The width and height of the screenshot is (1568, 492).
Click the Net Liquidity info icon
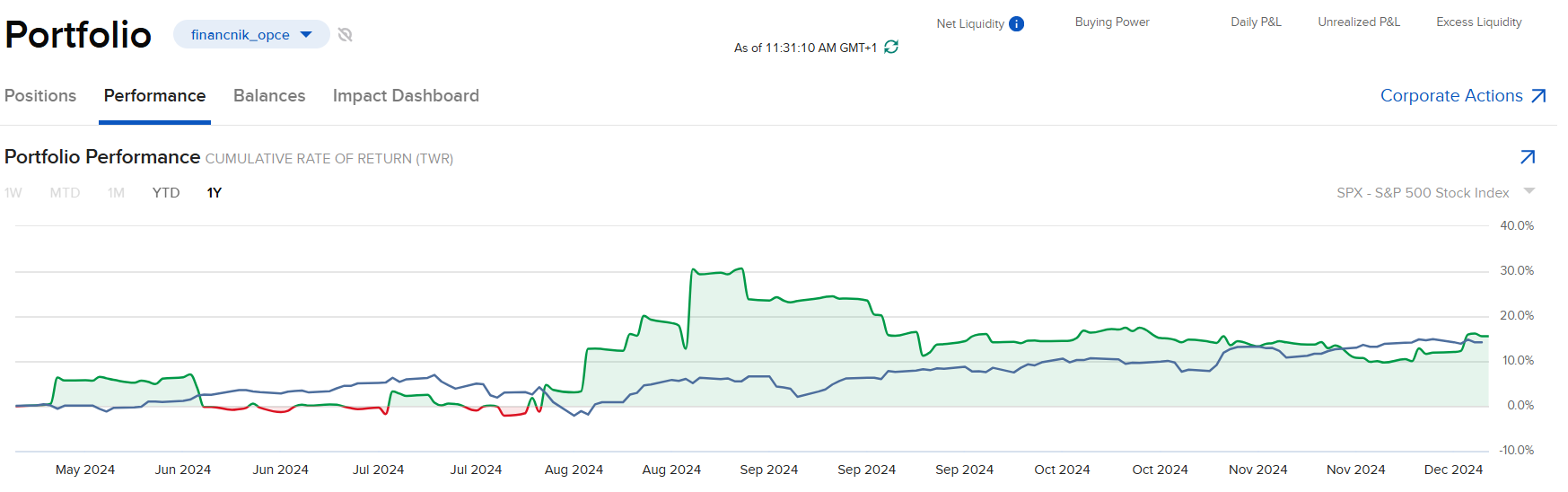click(x=1016, y=24)
